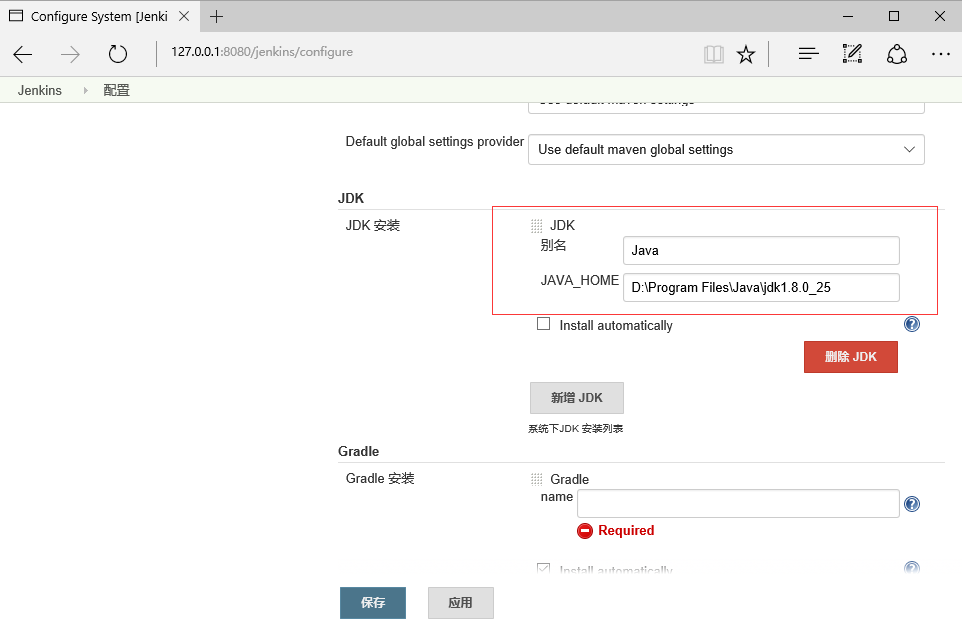Viewport: 962px width, 631px height.
Task: Expand the Jenkins breadcrumb arrow
Action: (x=85, y=90)
